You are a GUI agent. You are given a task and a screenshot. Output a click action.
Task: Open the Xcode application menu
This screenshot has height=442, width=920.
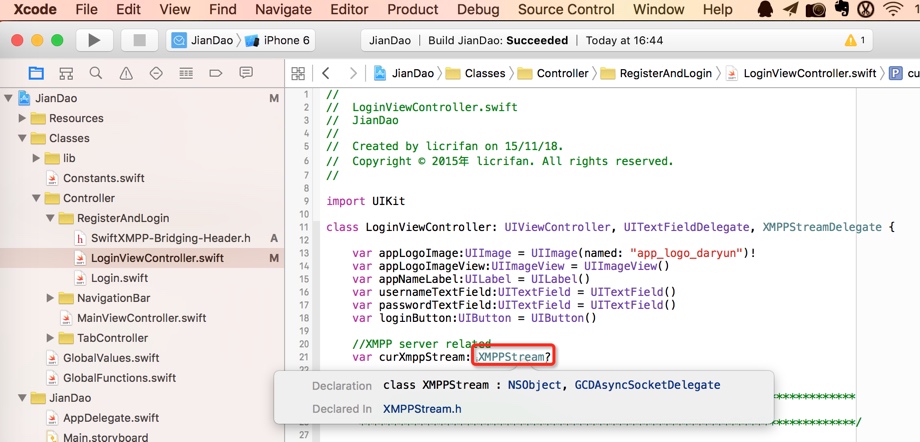pyautogui.click(x=35, y=9)
